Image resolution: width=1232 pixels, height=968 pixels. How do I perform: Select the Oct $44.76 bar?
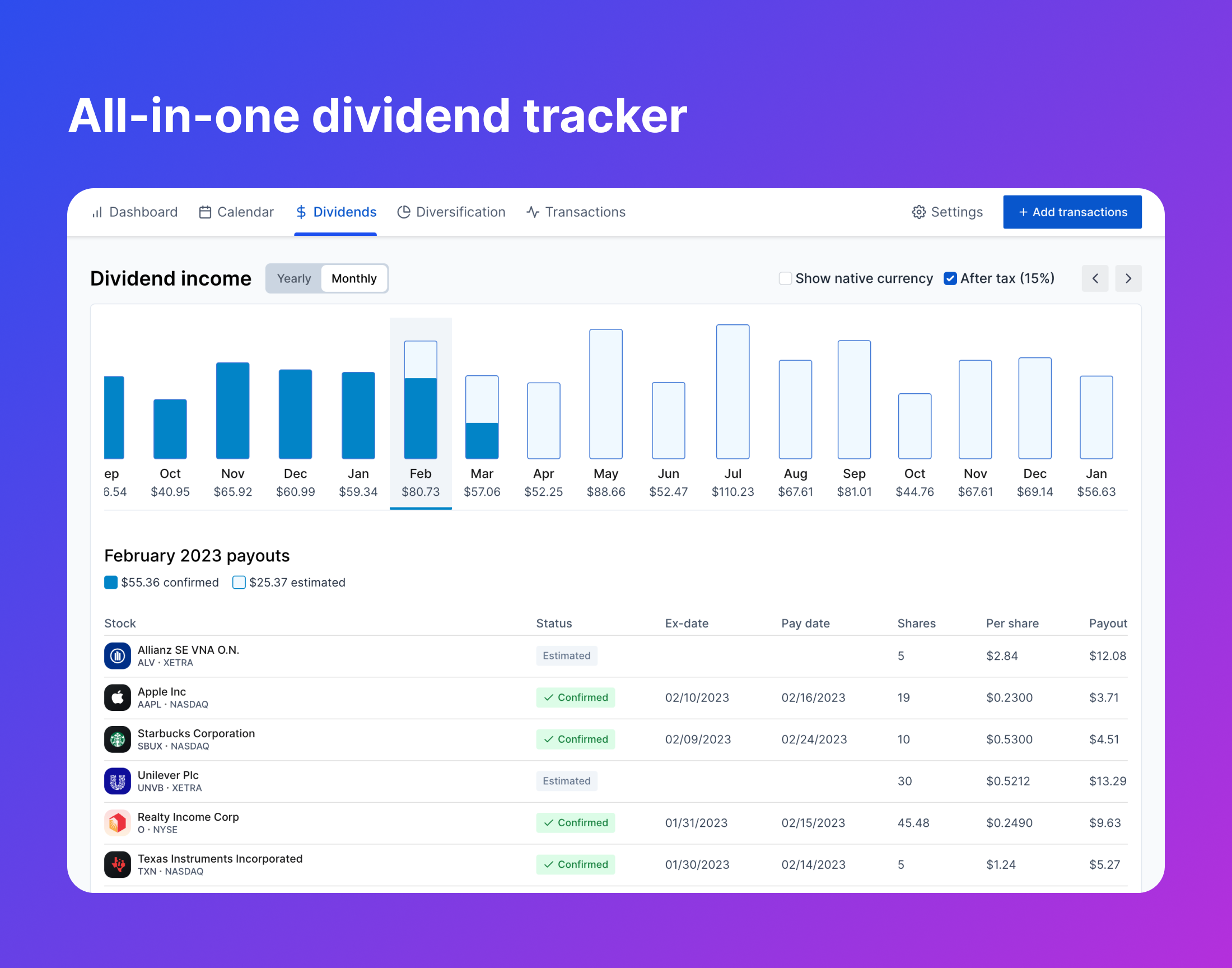[x=915, y=426]
